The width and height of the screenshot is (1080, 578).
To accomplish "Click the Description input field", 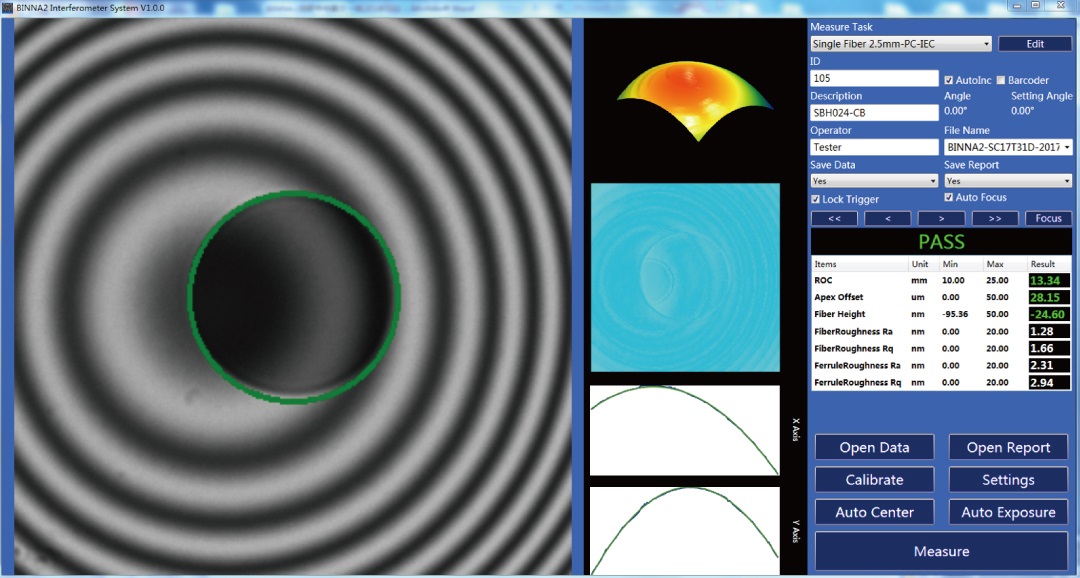I will tap(874, 112).
